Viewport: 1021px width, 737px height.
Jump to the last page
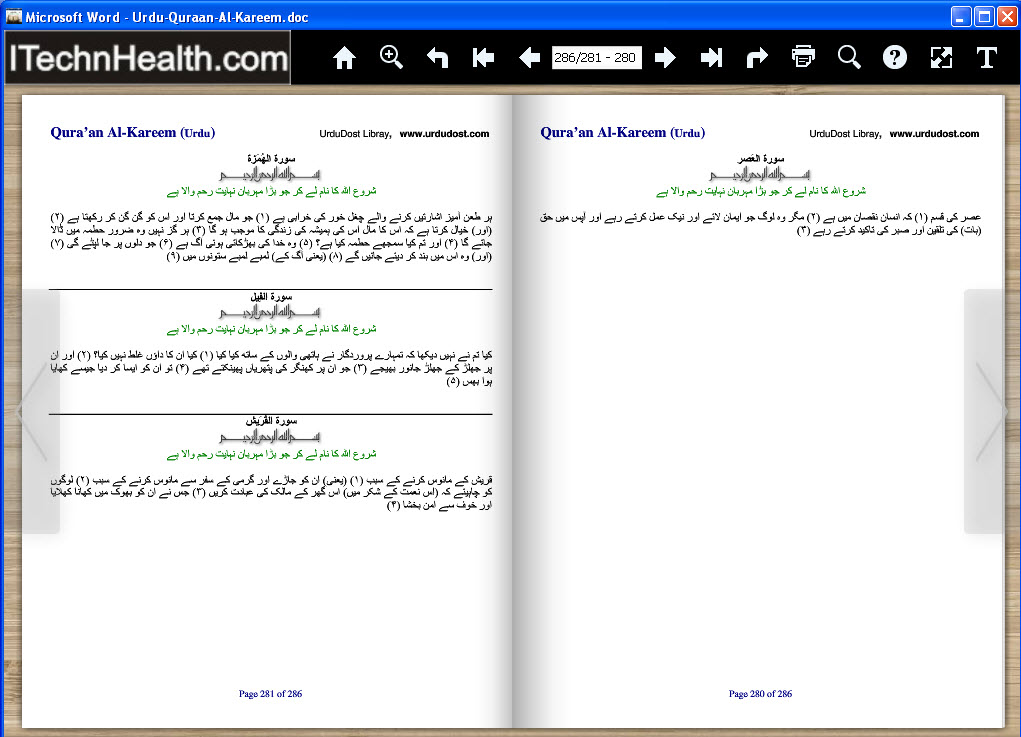tap(711, 58)
